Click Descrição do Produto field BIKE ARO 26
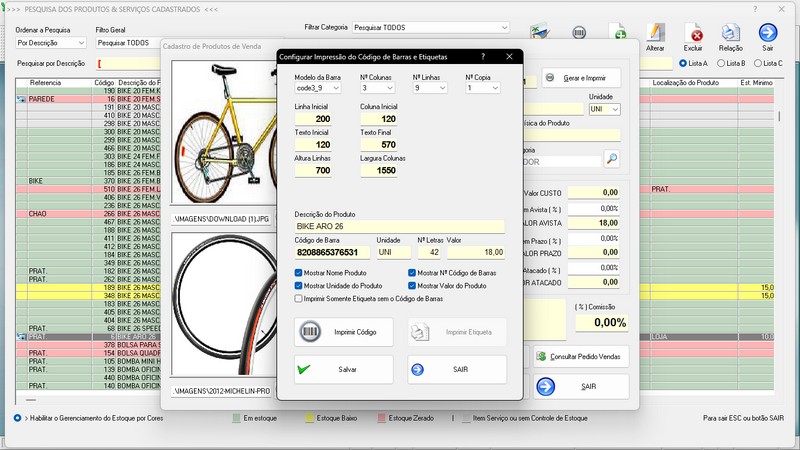Viewport: 800px width, 450px height. tap(399, 227)
